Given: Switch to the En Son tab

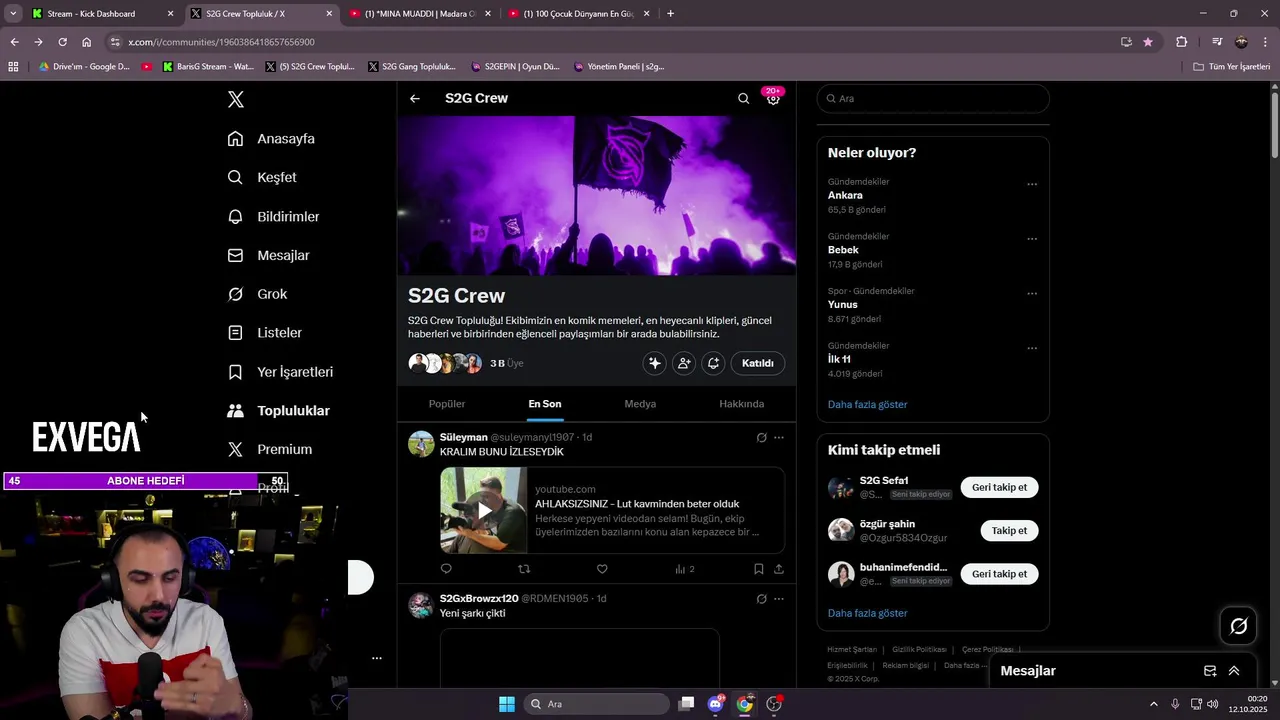Looking at the screenshot, I should tap(545, 404).
